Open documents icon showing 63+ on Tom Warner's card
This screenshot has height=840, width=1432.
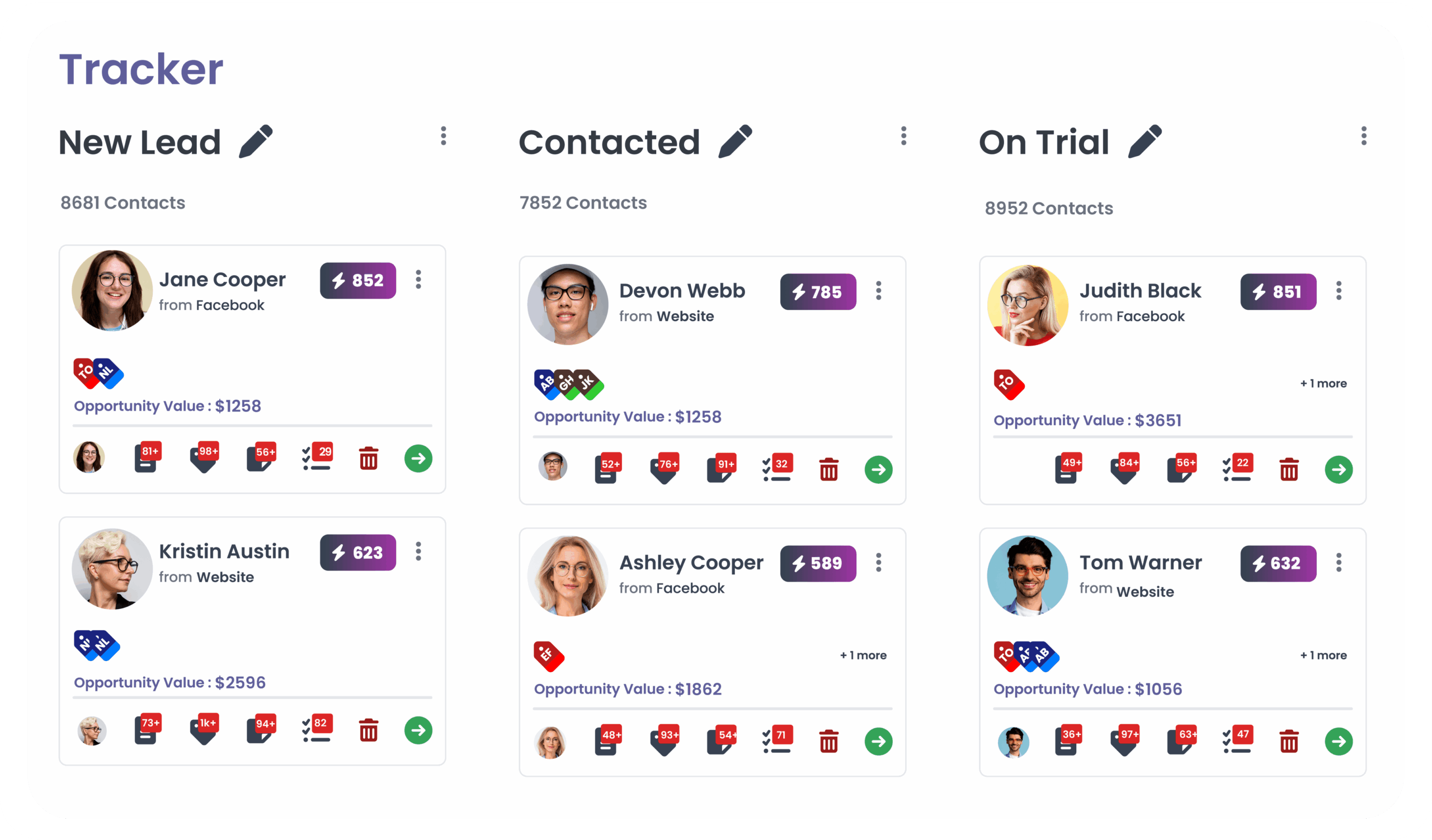tap(1183, 741)
